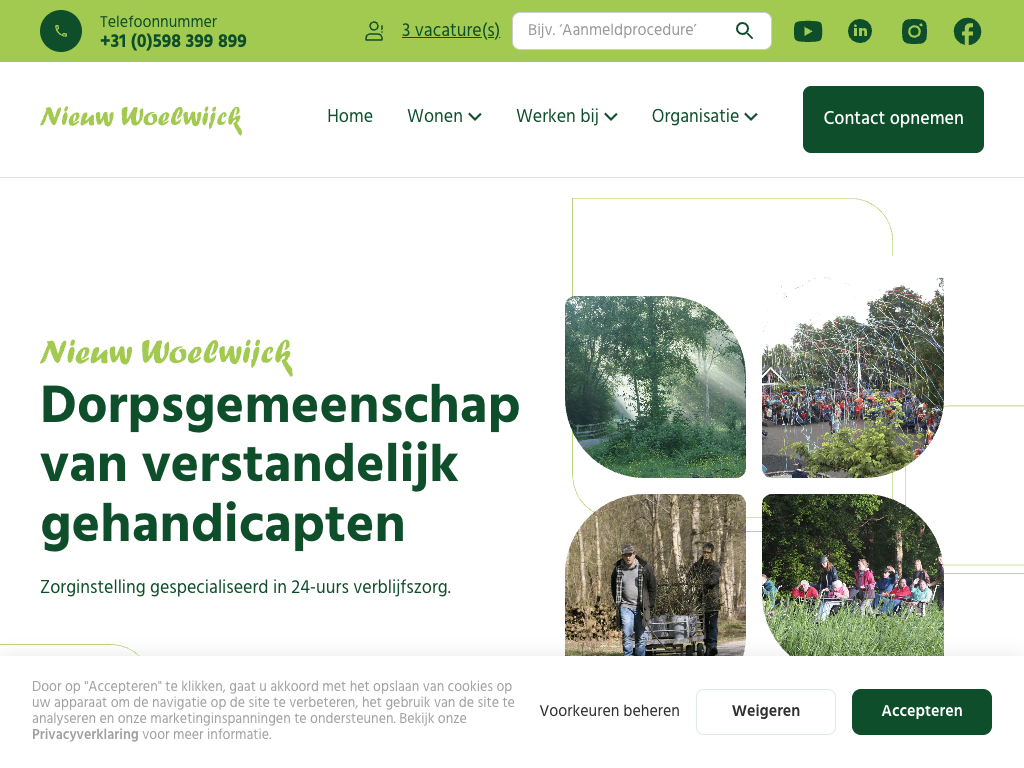1024x768 pixels.
Task: Click the Nieuw Woelwijck header logo
Action: tap(141, 118)
